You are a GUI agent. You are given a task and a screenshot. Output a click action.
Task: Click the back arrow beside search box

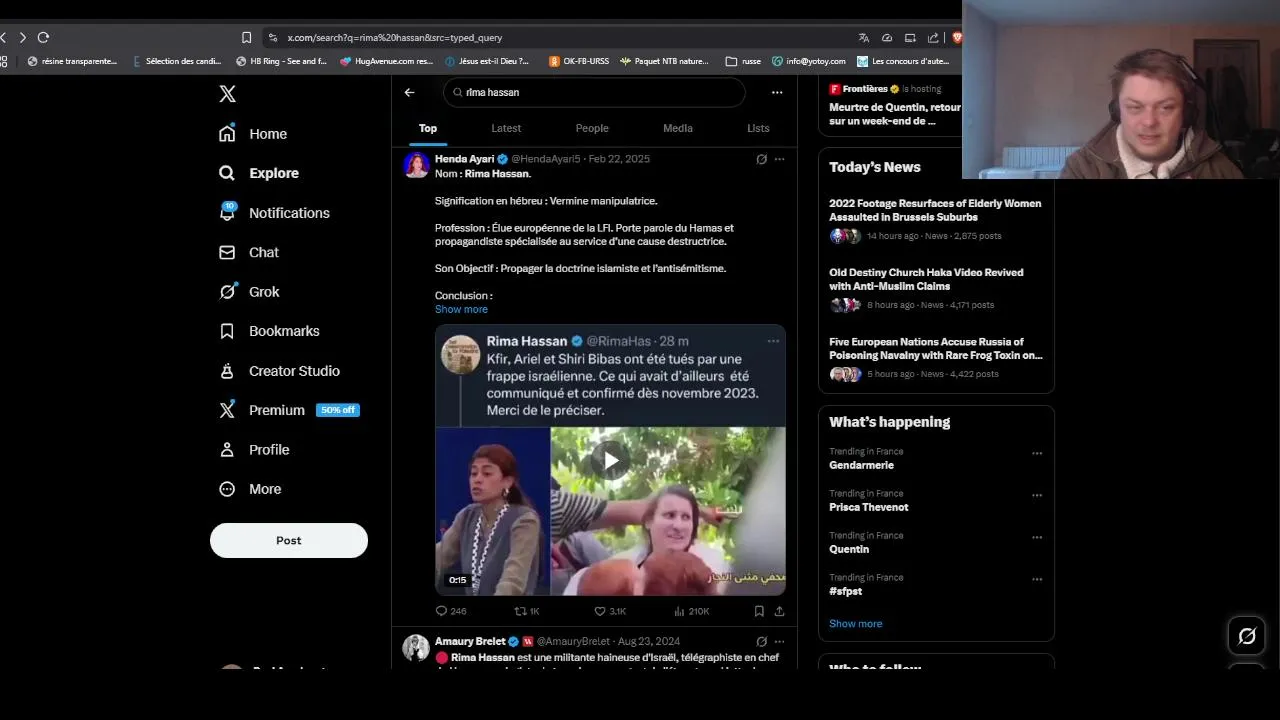pyautogui.click(x=409, y=92)
